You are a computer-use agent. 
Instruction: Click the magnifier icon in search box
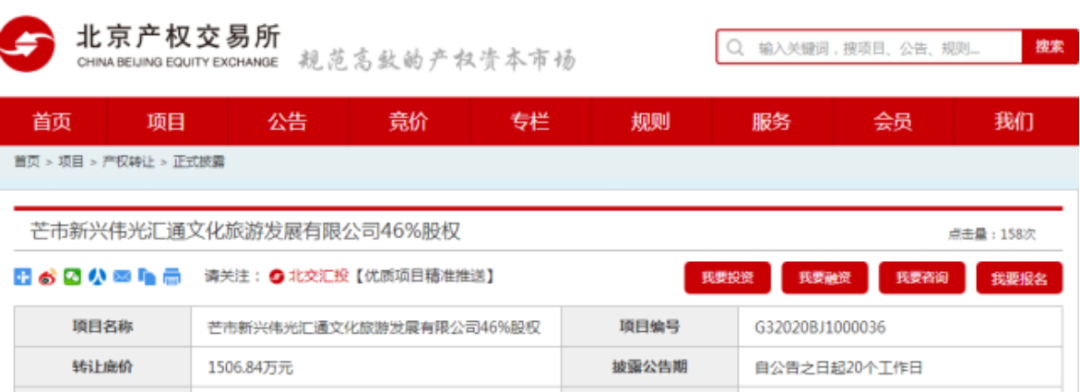[735, 48]
